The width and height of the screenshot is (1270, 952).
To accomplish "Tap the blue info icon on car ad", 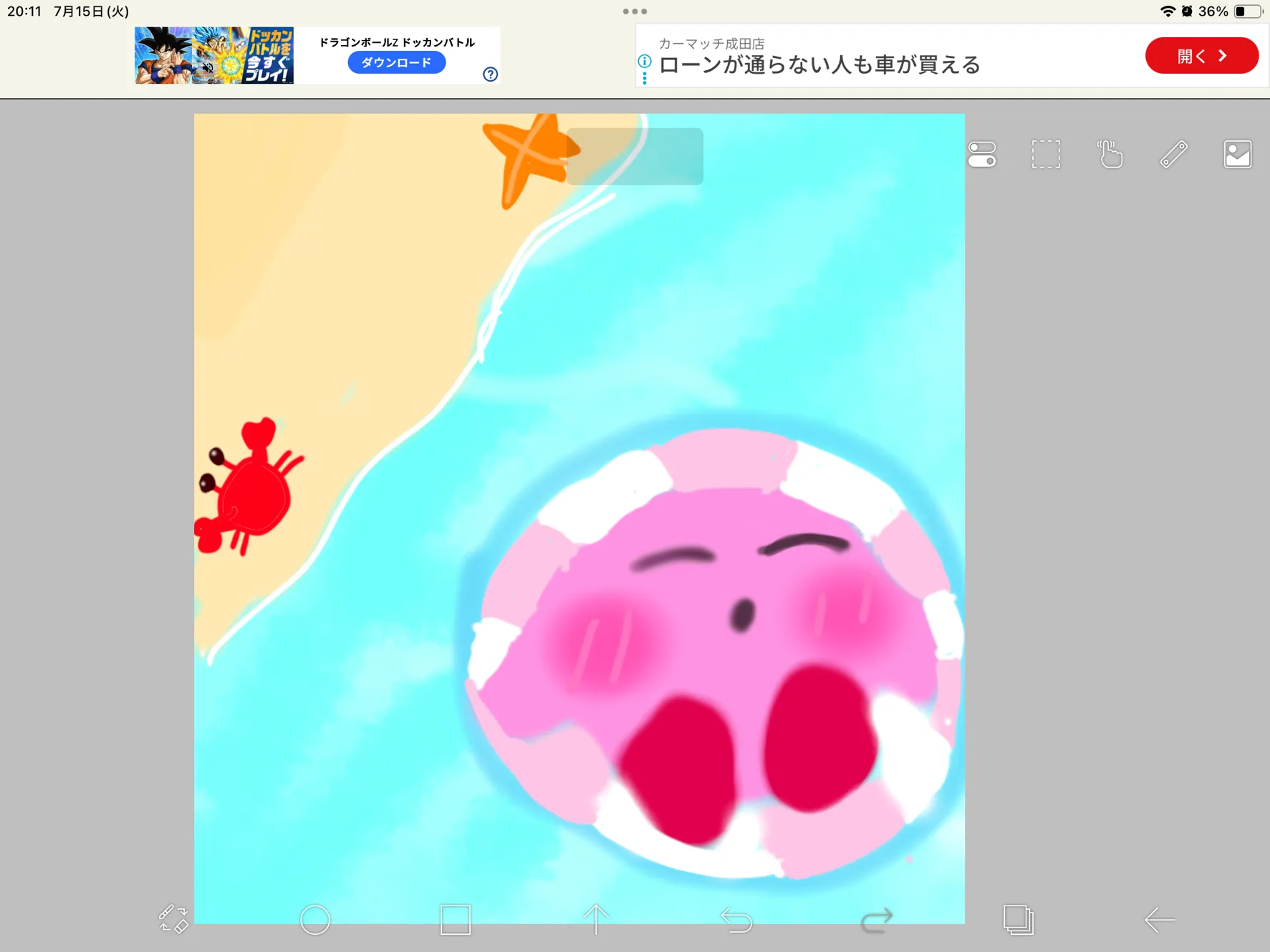I will point(645,62).
